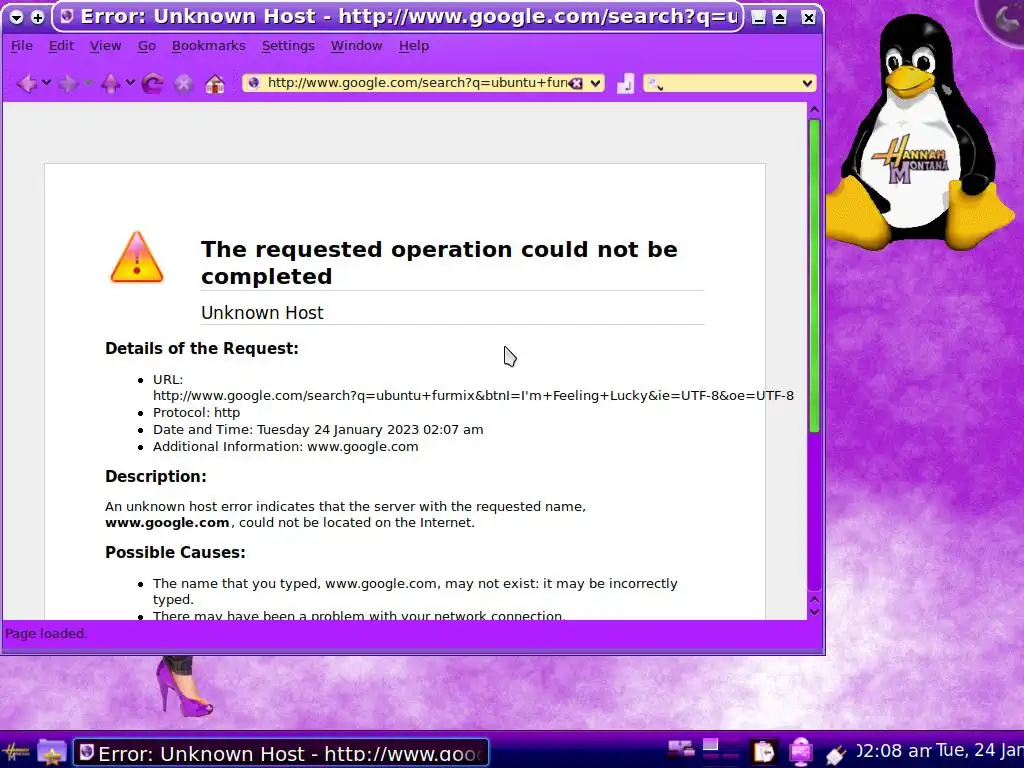Click the site favicon inside the address bar

click(253, 83)
